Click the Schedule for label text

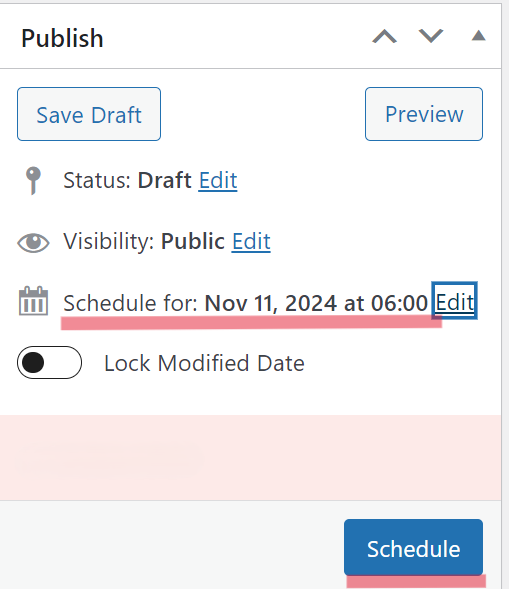point(130,303)
